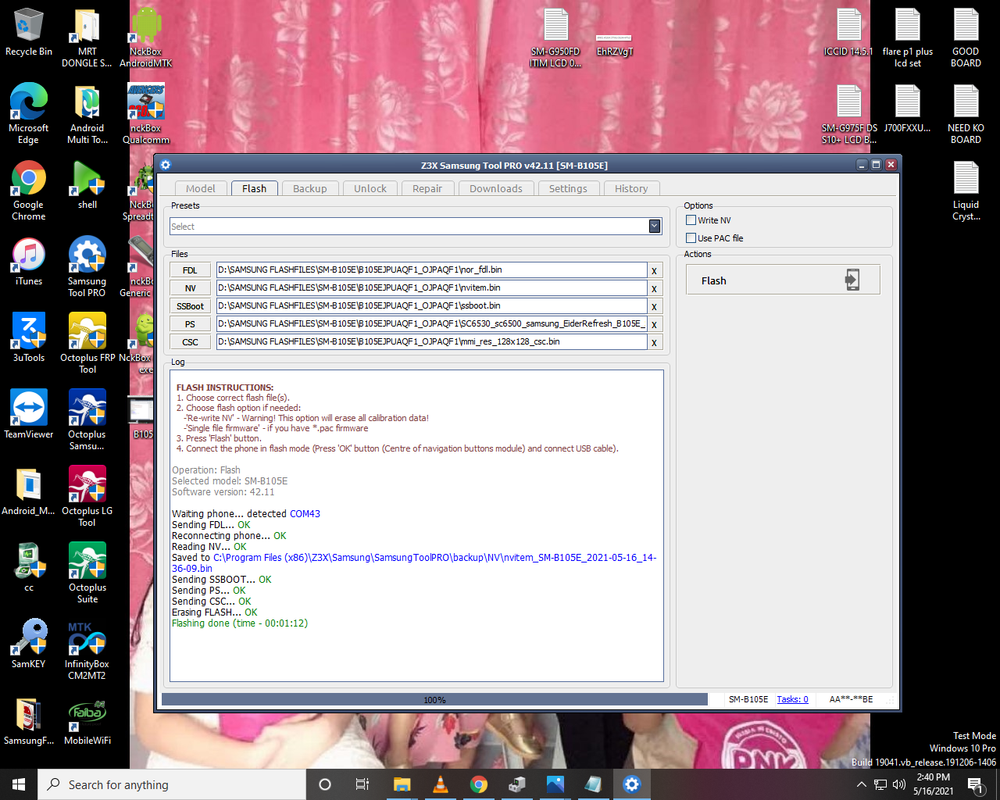
Task: Open NEED KO BOARD text file
Action: pos(966,114)
